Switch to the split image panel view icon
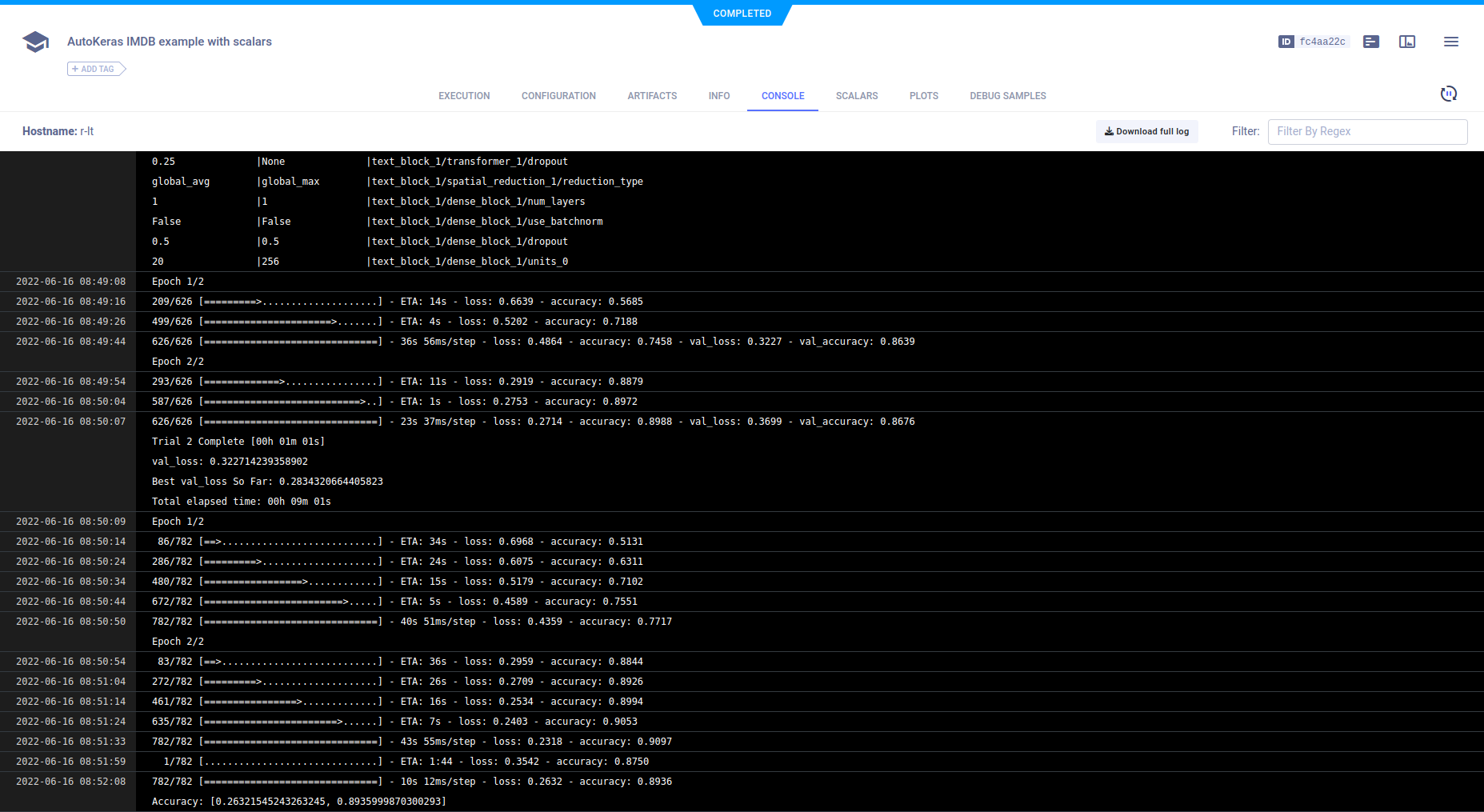 (x=1407, y=42)
